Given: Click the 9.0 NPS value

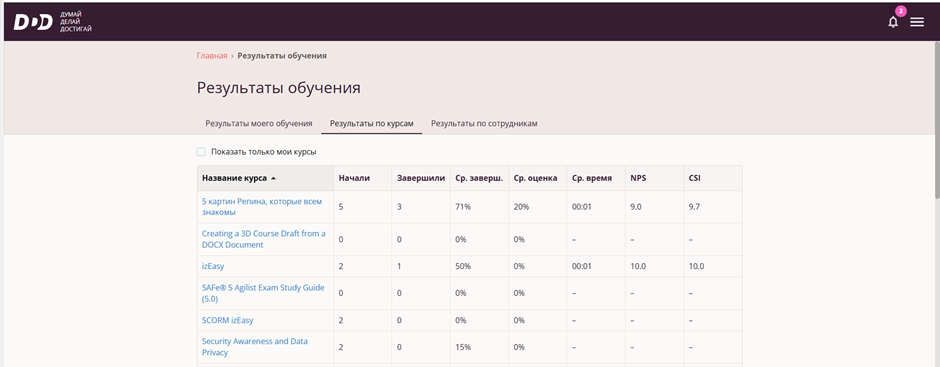Looking at the screenshot, I should [636, 206].
